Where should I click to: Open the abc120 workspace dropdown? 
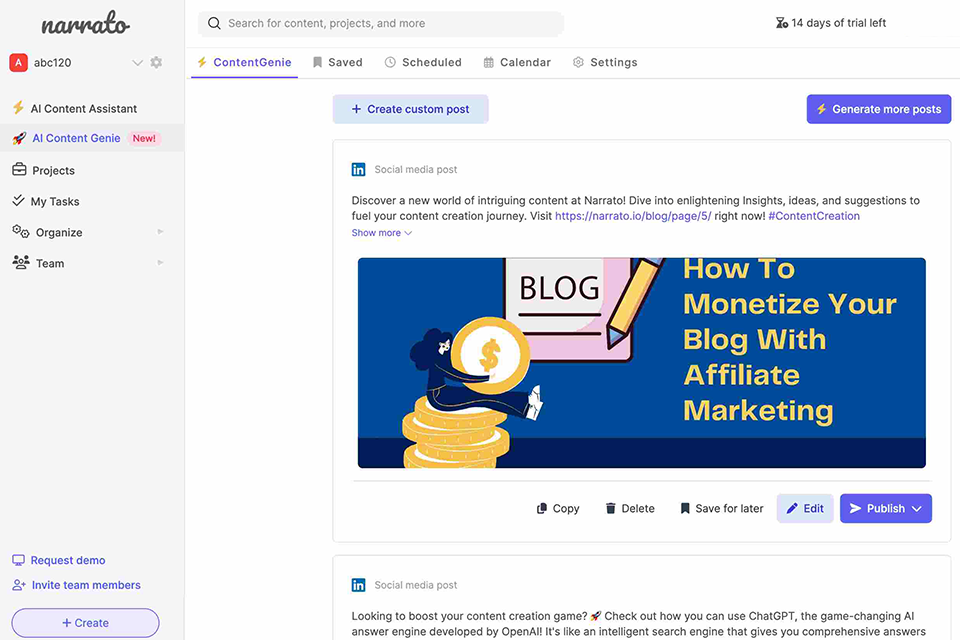click(137, 63)
